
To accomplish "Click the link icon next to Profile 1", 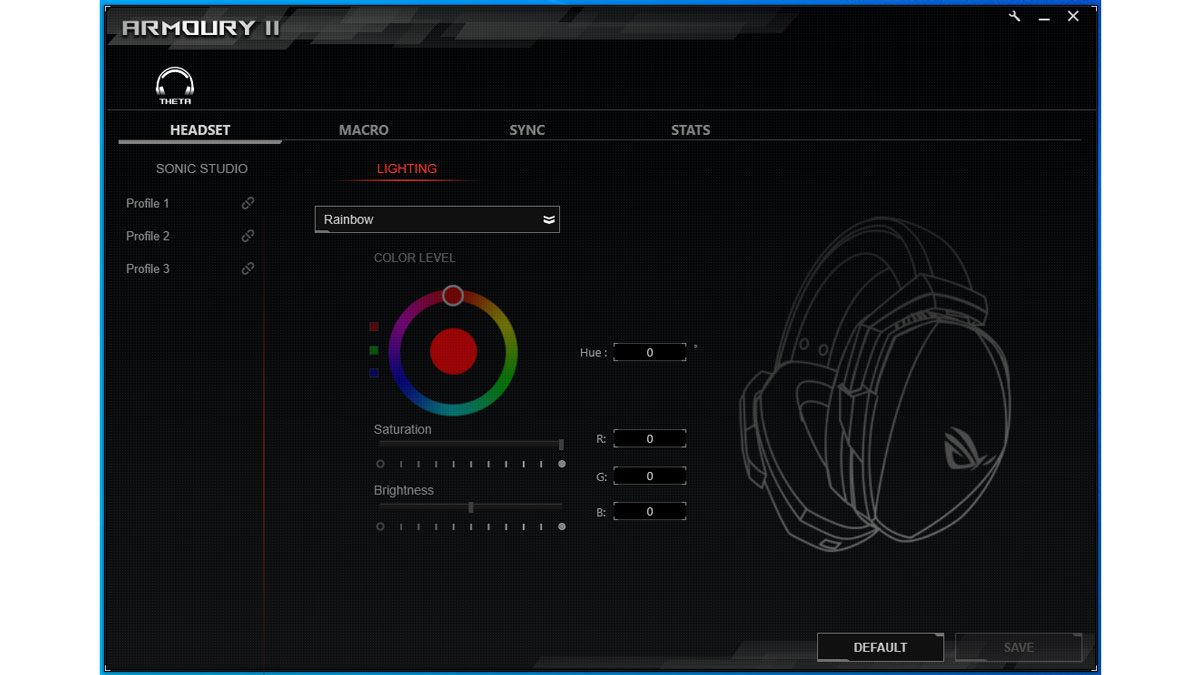I will coord(248,203).
